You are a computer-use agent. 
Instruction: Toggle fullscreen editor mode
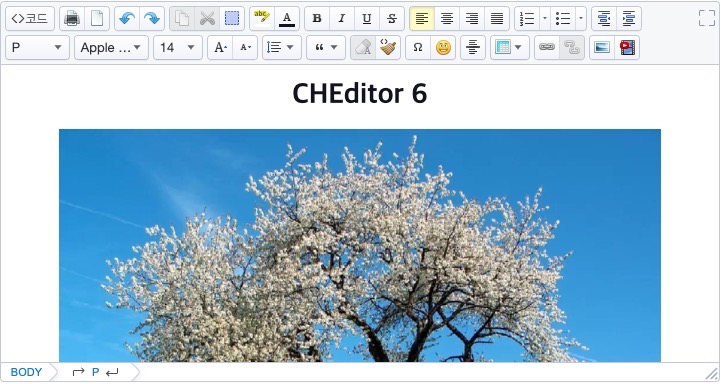707,18
